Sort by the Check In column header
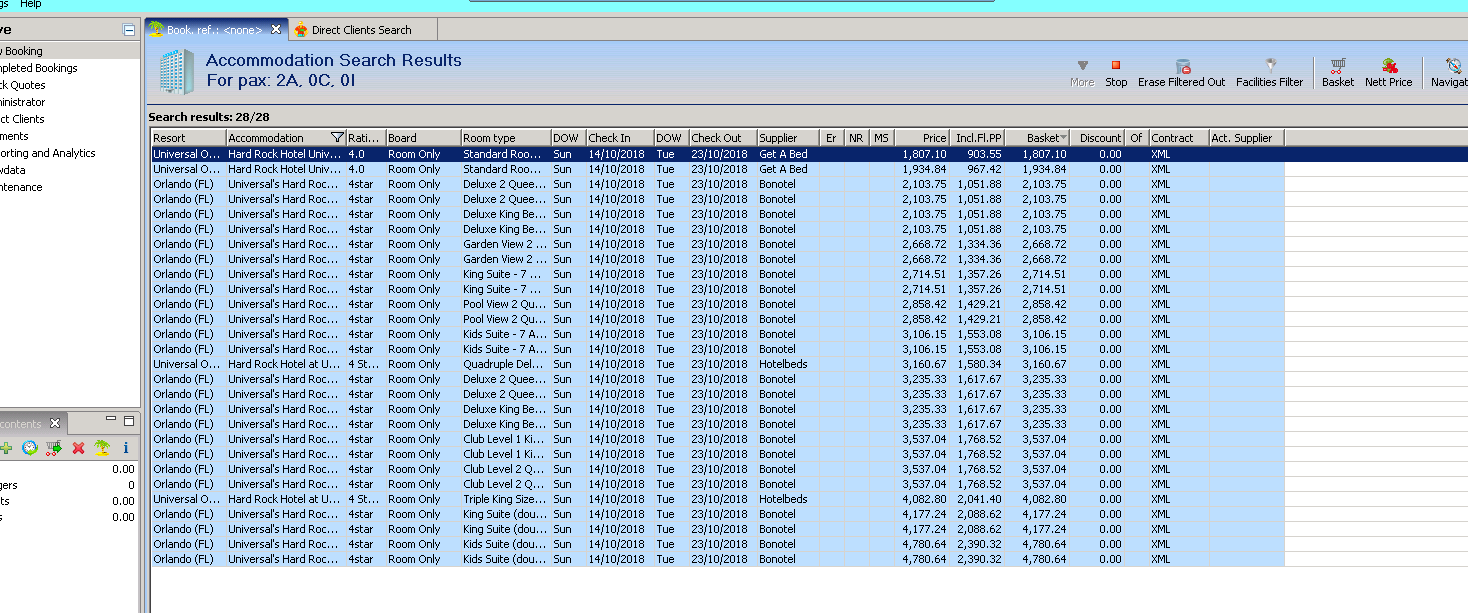 point(620,138)
